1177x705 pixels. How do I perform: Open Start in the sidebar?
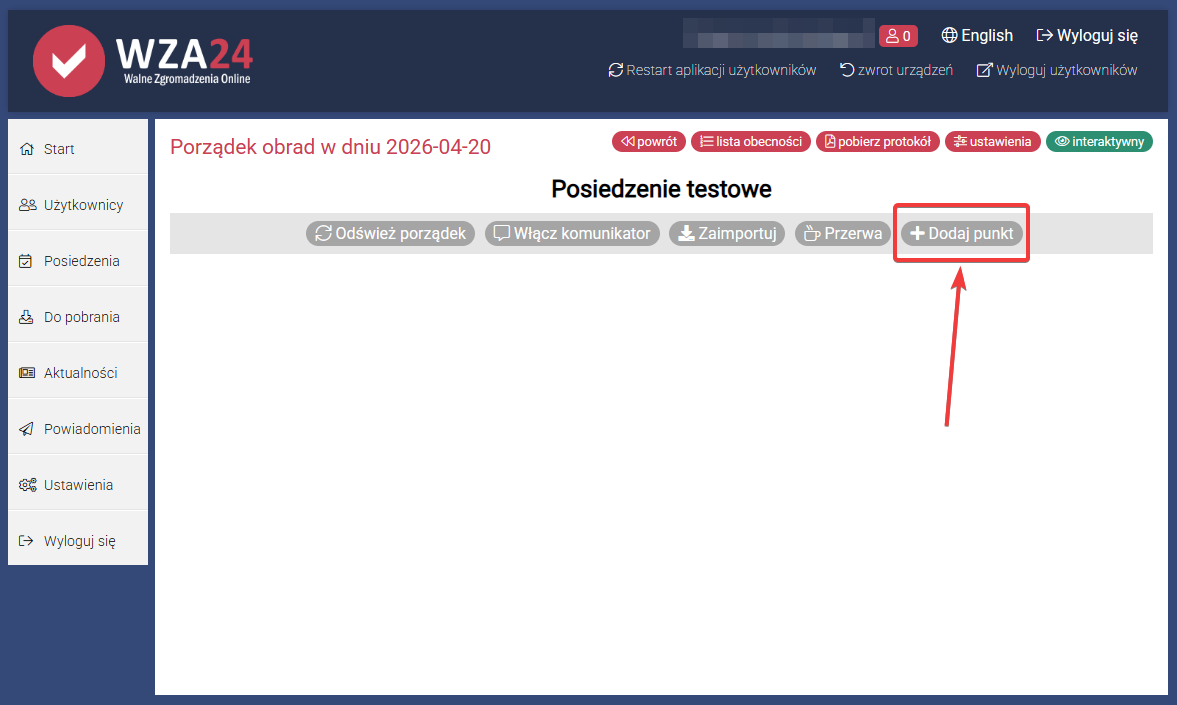pyautogui.click(x=59, y=149)
